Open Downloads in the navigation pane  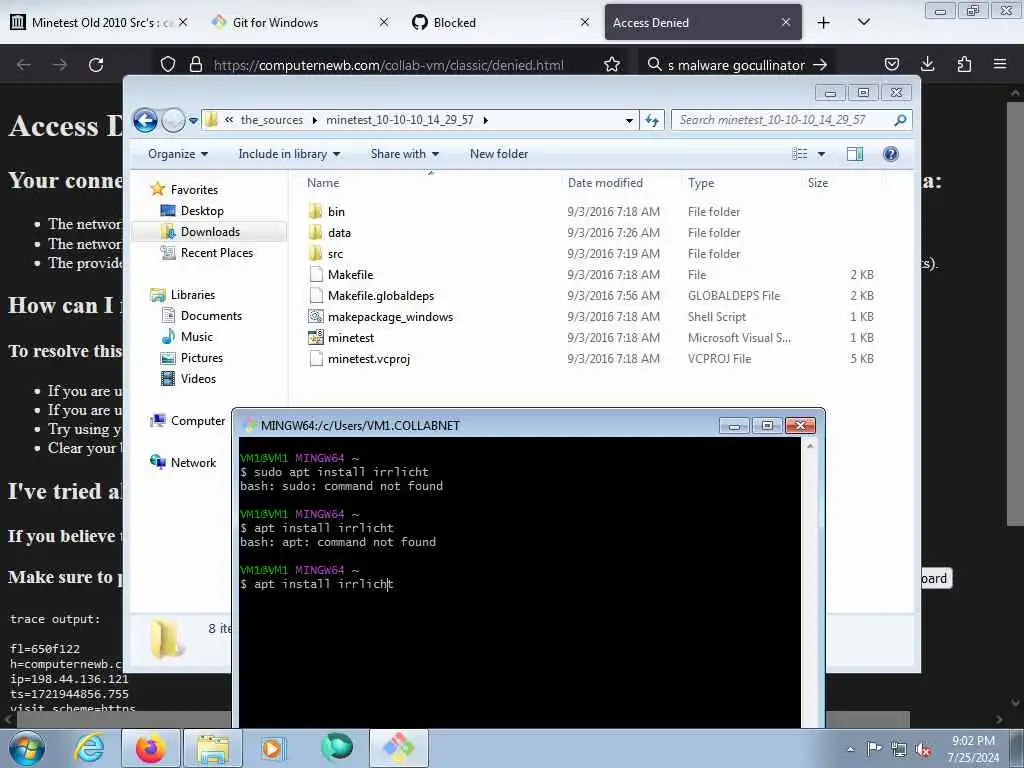tap(210, 231)
